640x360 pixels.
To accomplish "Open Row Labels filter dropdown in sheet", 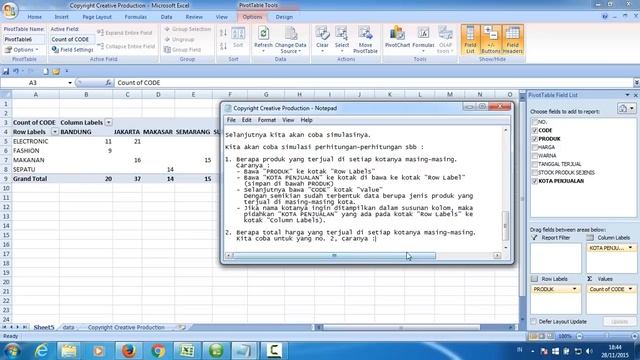I will [x=55, y=132].
